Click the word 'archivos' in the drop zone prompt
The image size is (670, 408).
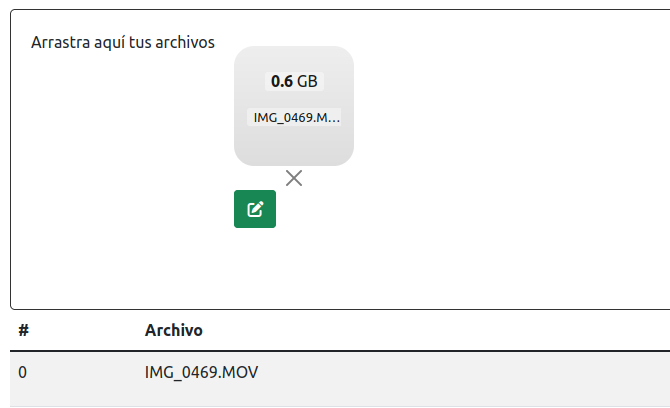point(185,44)
